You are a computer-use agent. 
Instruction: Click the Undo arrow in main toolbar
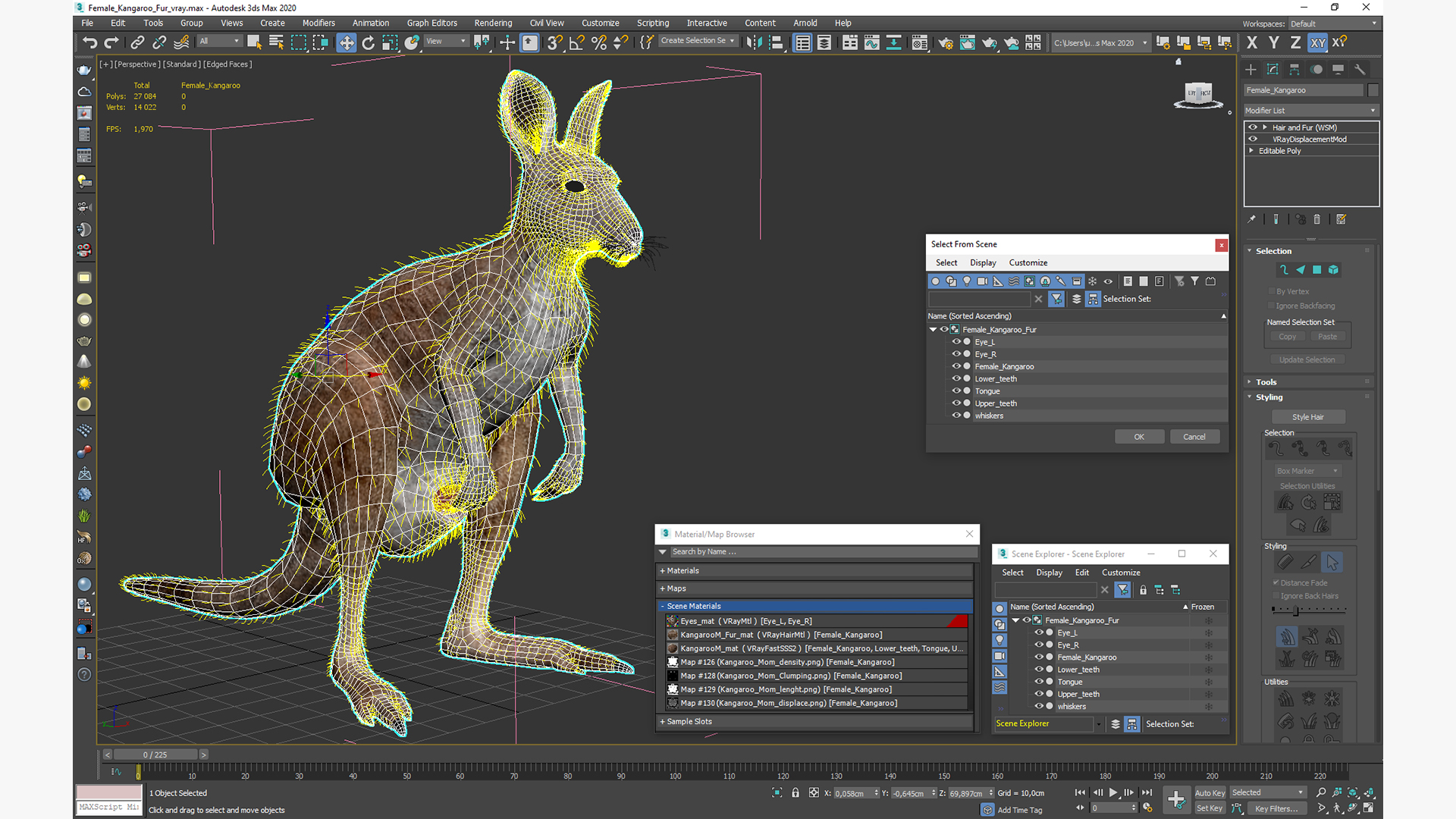90,43
